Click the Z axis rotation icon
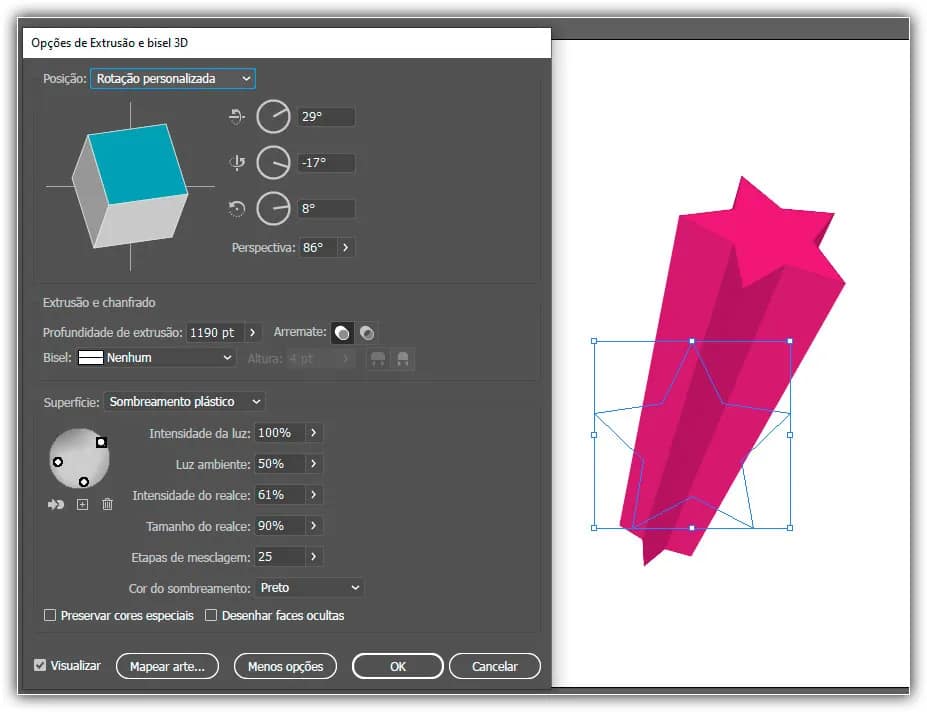This screenshot has width=927, height=712. coord(236,208)
